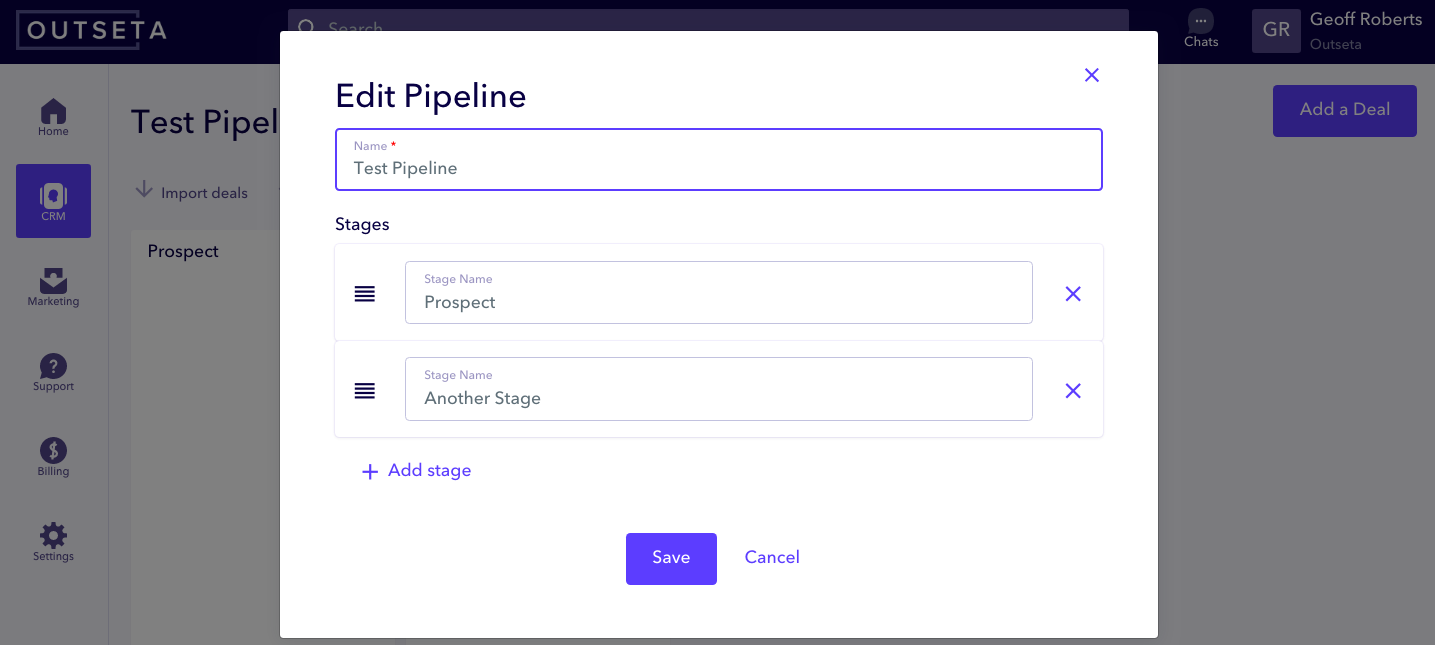Click in the pipeline Name field
The width and height of the screenshot is (1435, 645).
point(718,166)
